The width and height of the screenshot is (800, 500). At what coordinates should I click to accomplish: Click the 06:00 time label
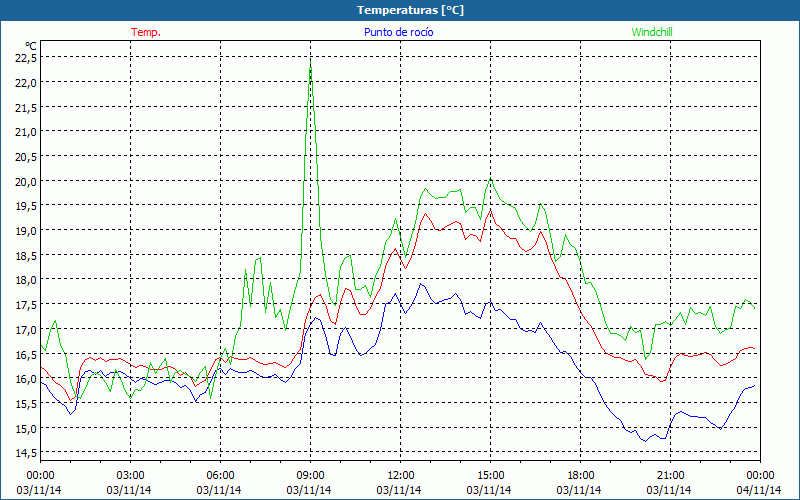click(x=220, y=475)
